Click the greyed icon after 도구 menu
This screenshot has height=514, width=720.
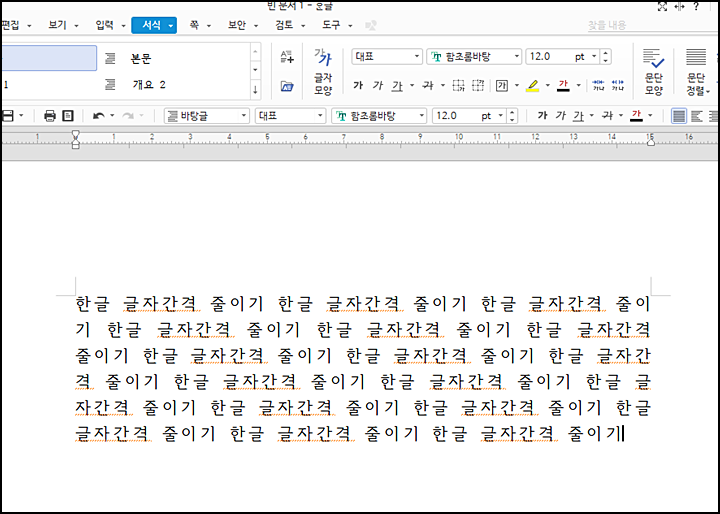[x=371, y=25]
